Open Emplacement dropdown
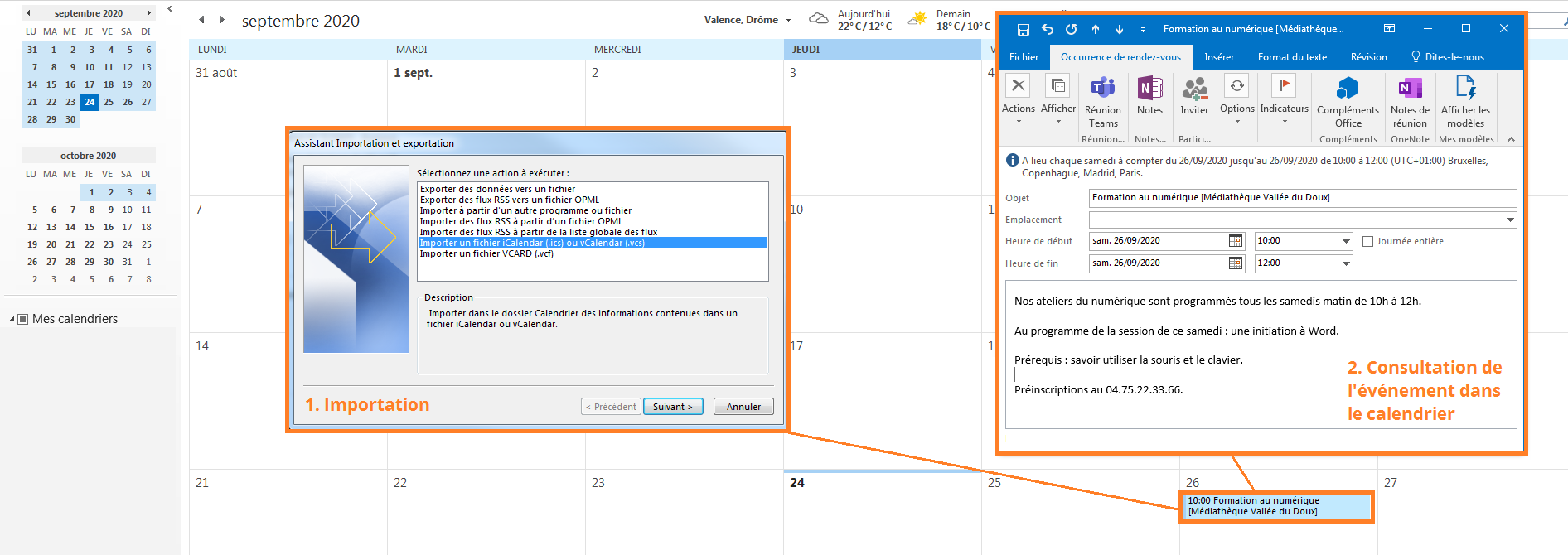The image size is (1568, 555). click(x=1510, y=220)
